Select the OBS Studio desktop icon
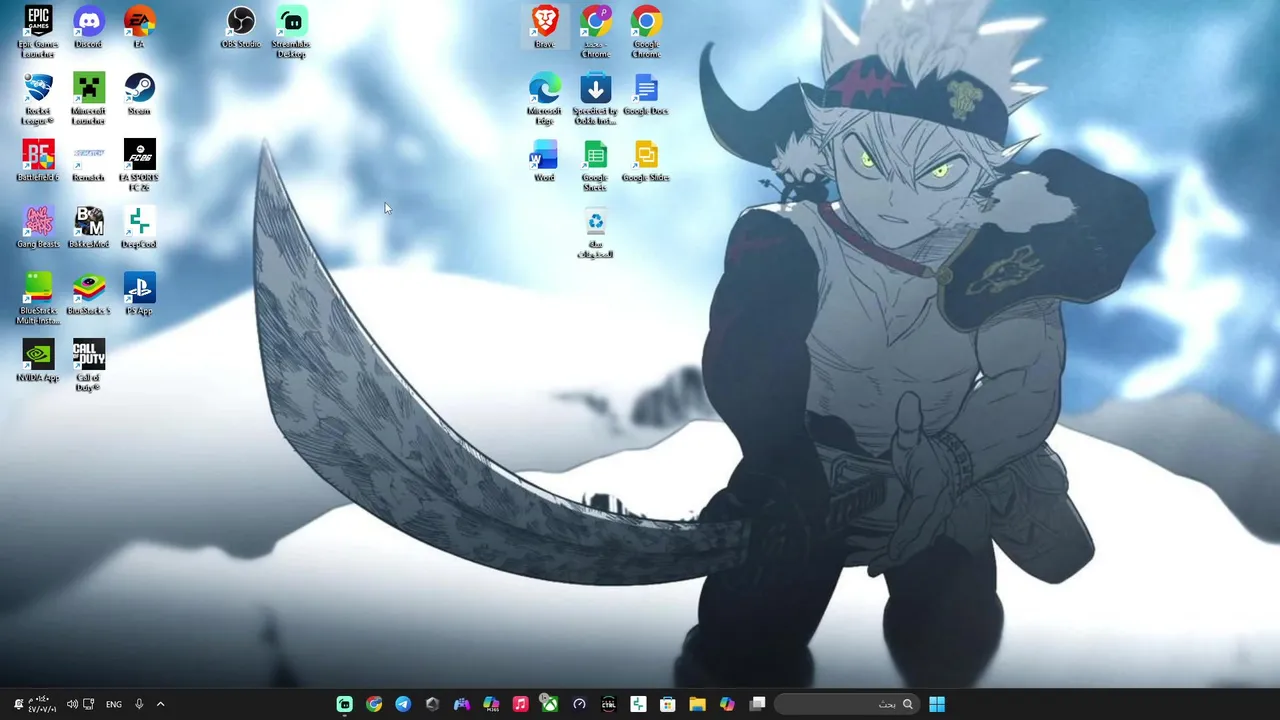 241,27
